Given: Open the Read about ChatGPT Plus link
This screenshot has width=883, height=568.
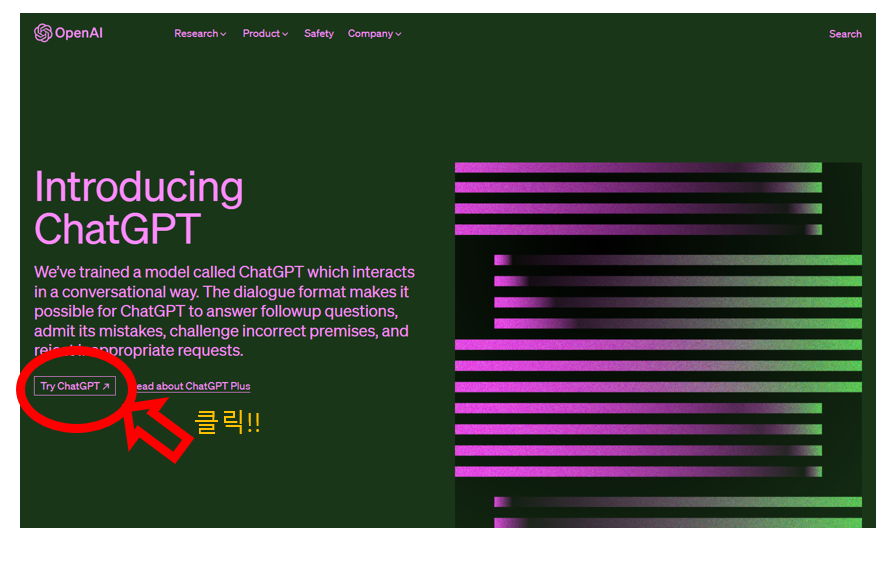Looking at the screenshot, I should [x=192, y=386].
